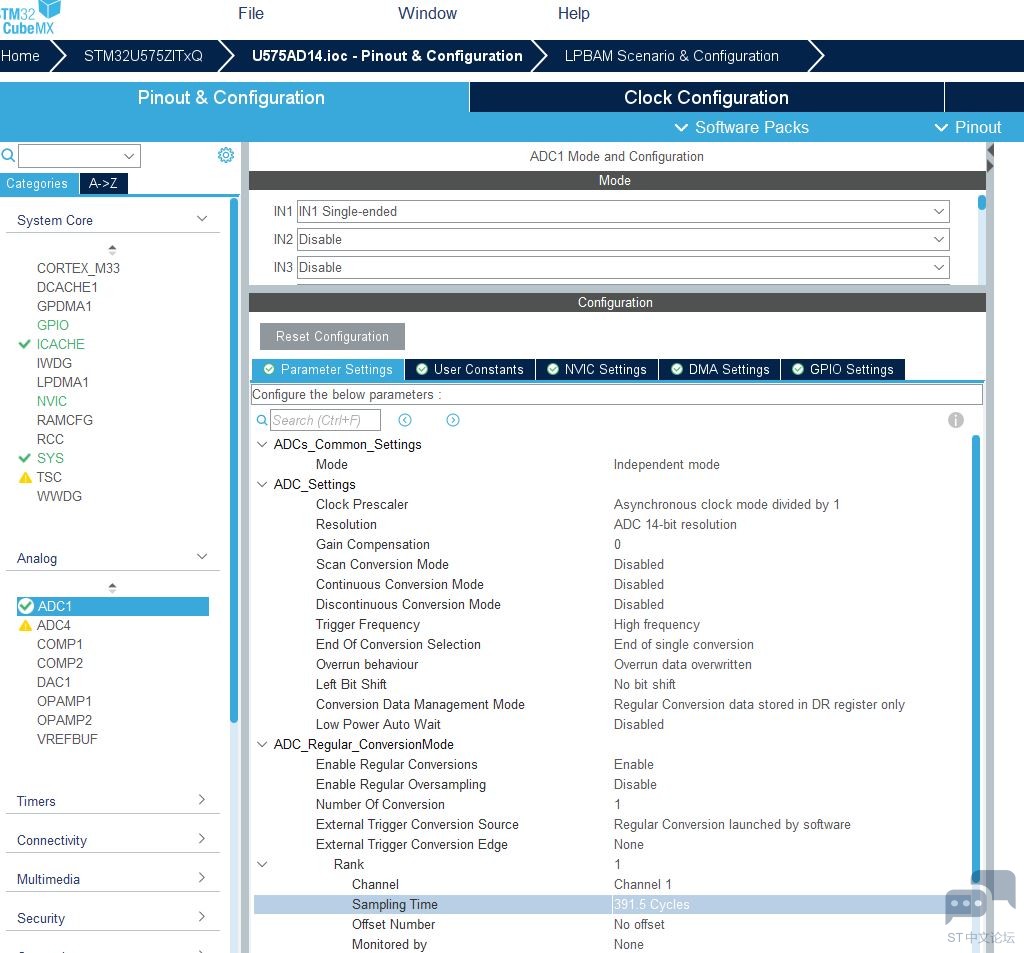This screenshot has height=953, width=1024.
Task: Click the green checkmark beside ICACHE
Action: (x=25, y=344)
